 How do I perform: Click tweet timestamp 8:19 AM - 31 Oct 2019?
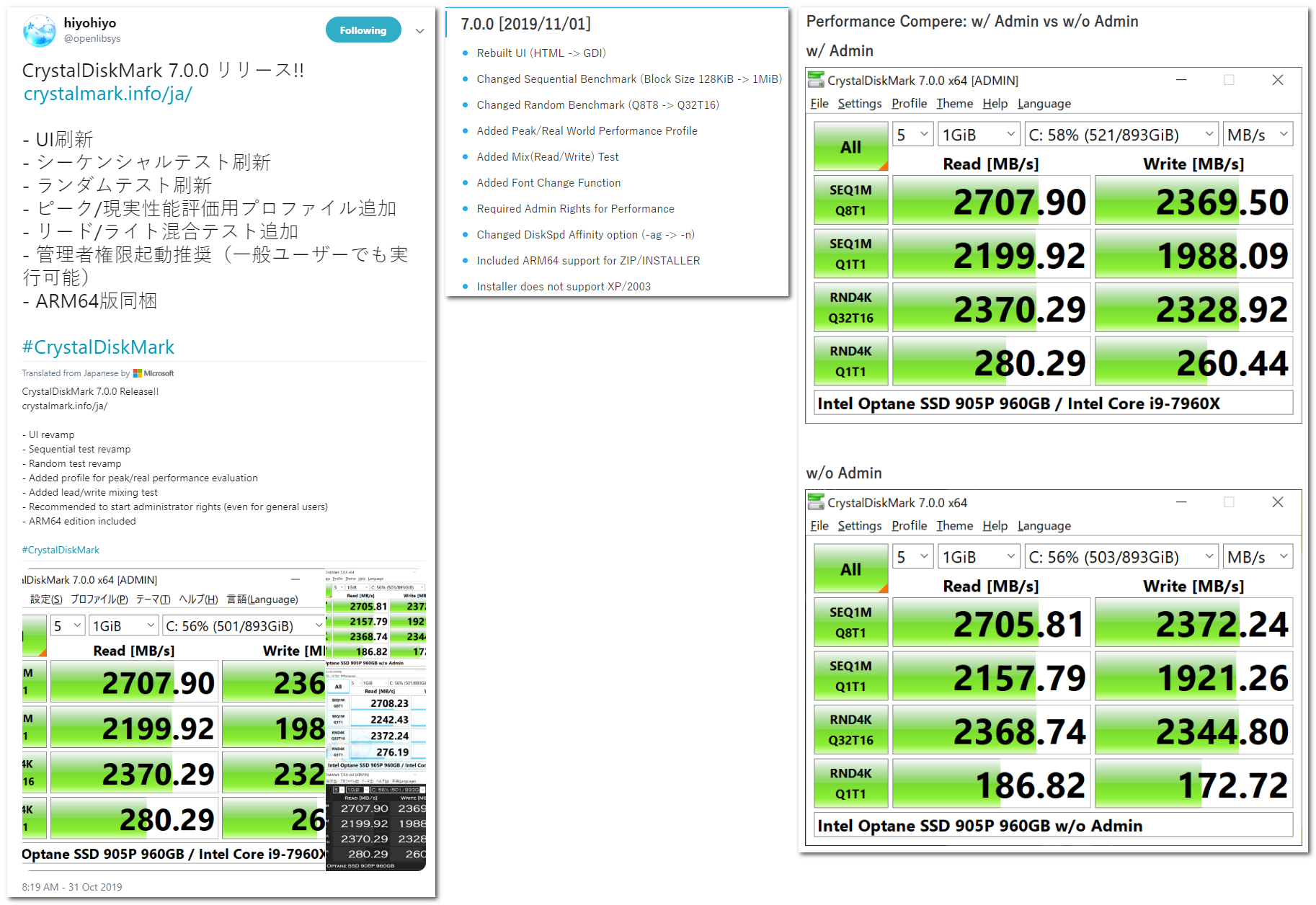[72, 887]
